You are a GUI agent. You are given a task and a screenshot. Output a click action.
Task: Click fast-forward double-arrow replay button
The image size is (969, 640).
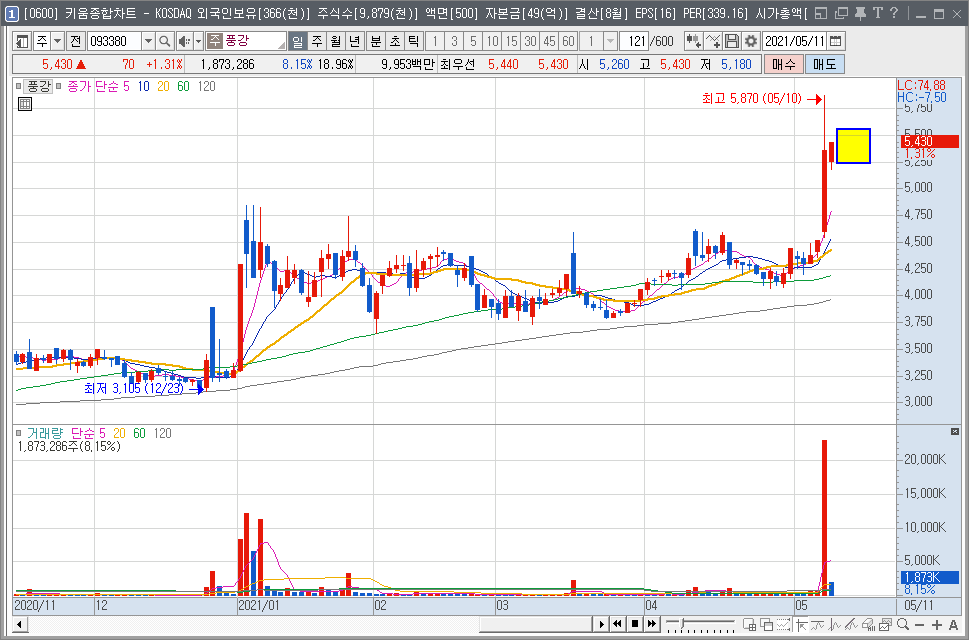(651, 625)
